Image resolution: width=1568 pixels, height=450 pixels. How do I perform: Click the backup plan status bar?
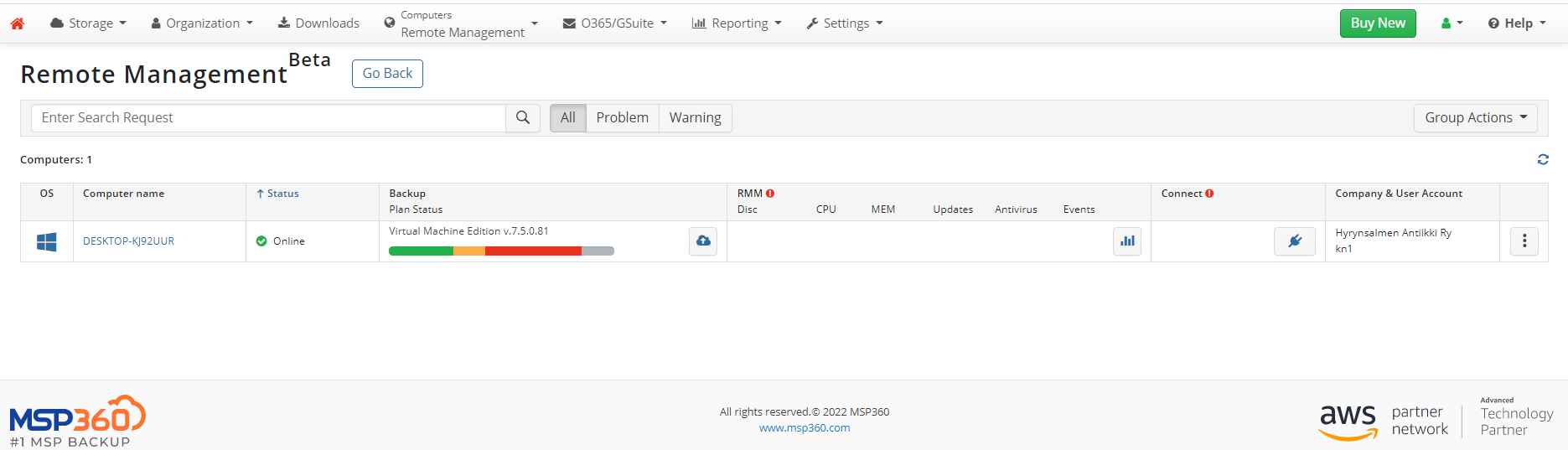pyautogui.click(x=501, y=251)
